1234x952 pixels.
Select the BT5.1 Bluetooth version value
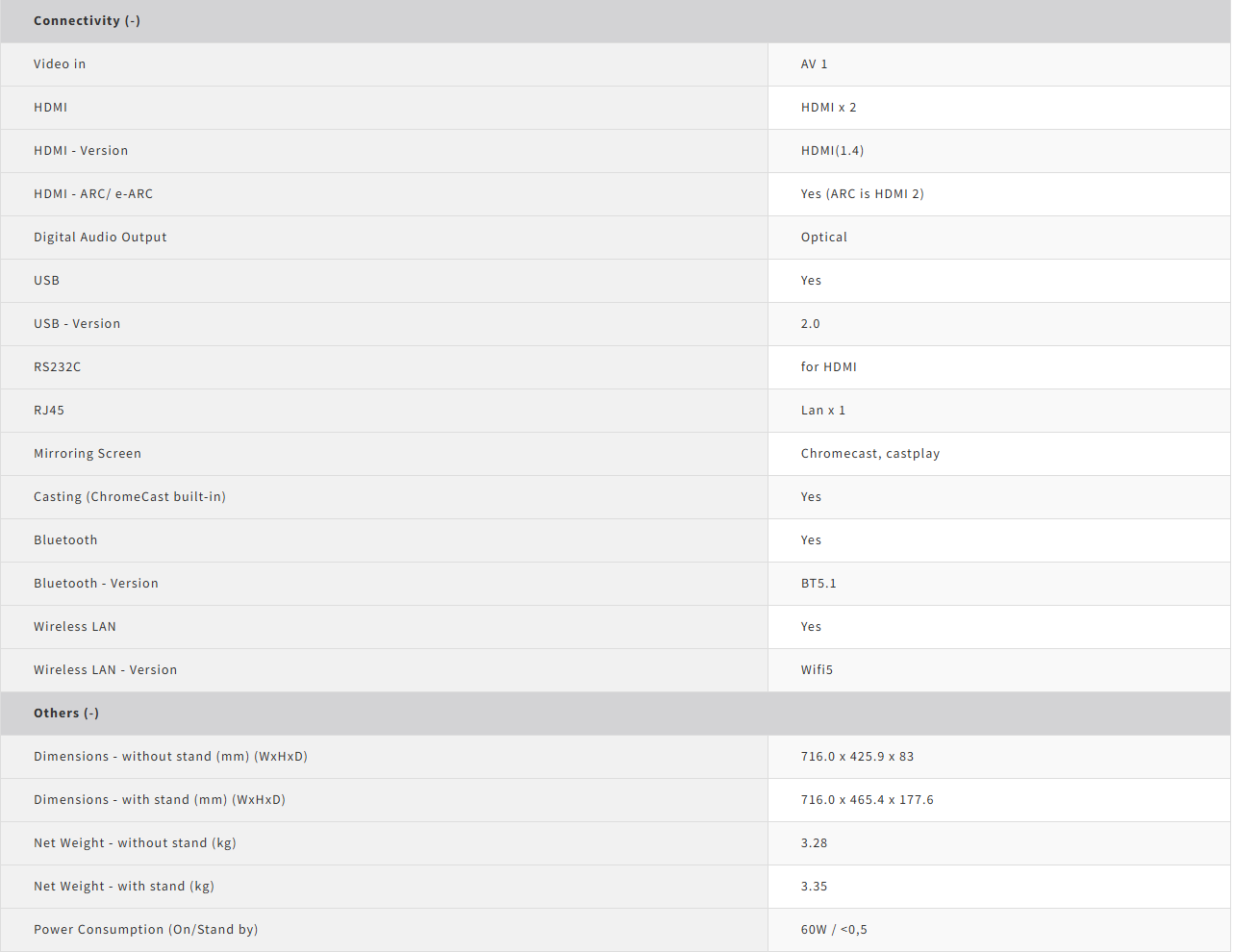[x=818, y=584]
